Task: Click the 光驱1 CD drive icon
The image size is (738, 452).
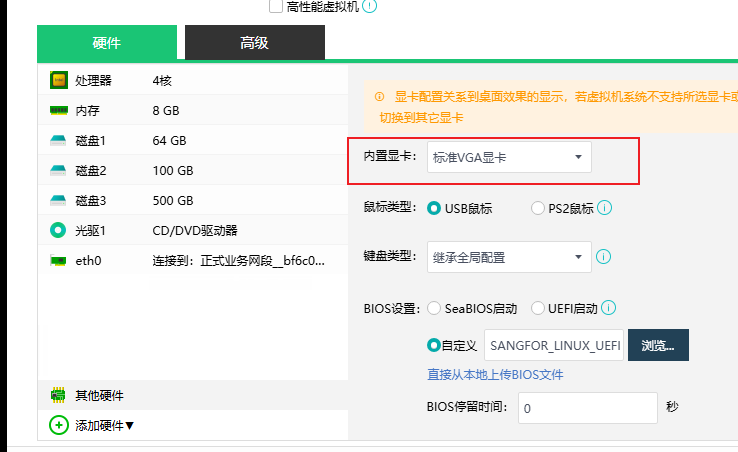Action: pyautogui.click(x=58, y=230)
